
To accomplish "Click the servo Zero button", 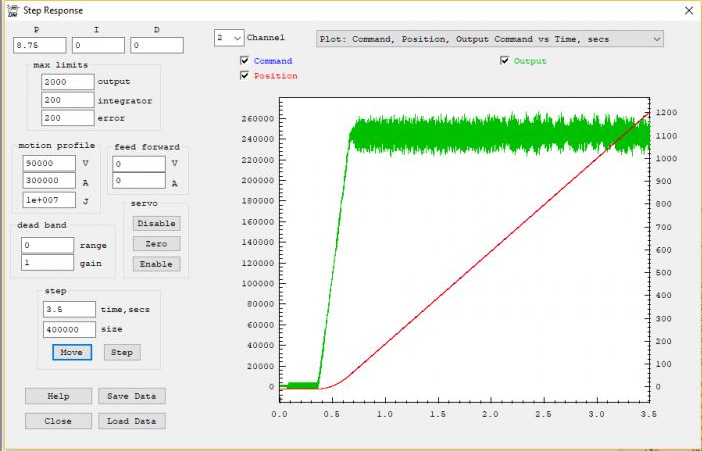I will [156, 243].
